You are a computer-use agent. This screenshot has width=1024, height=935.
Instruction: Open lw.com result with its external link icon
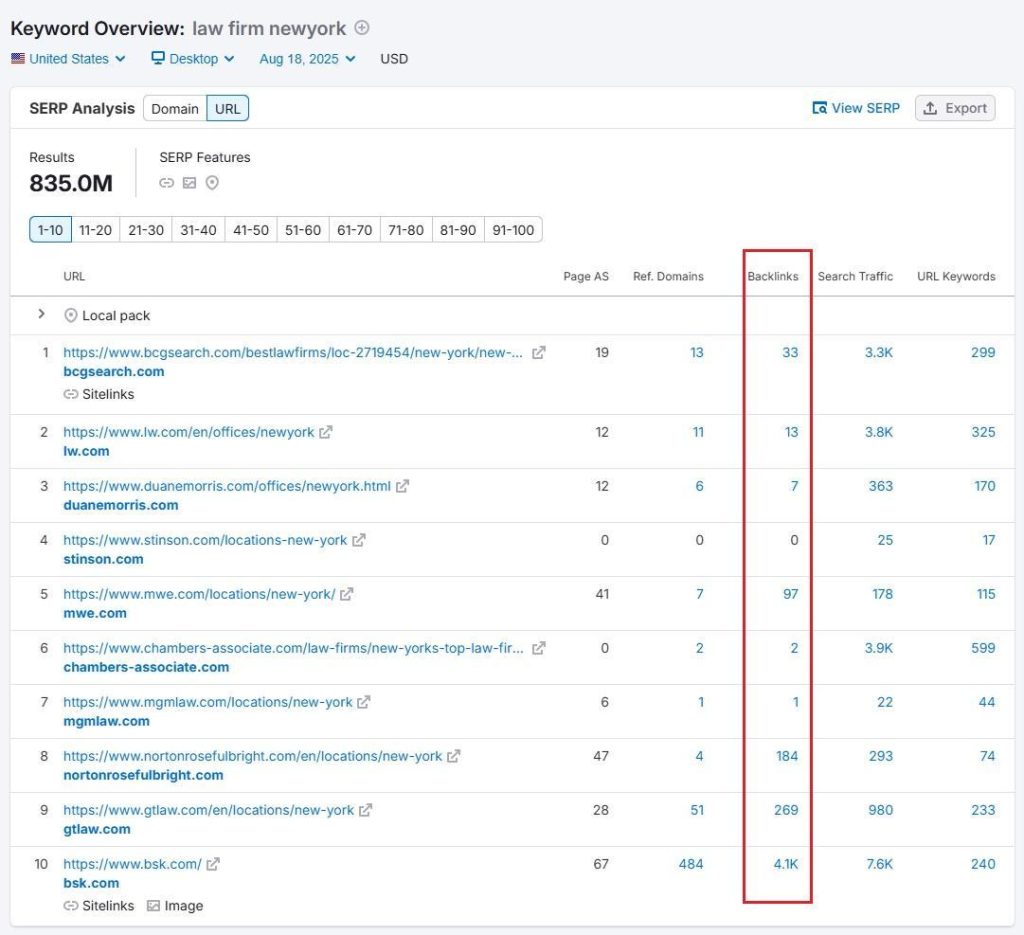(327, 432)
